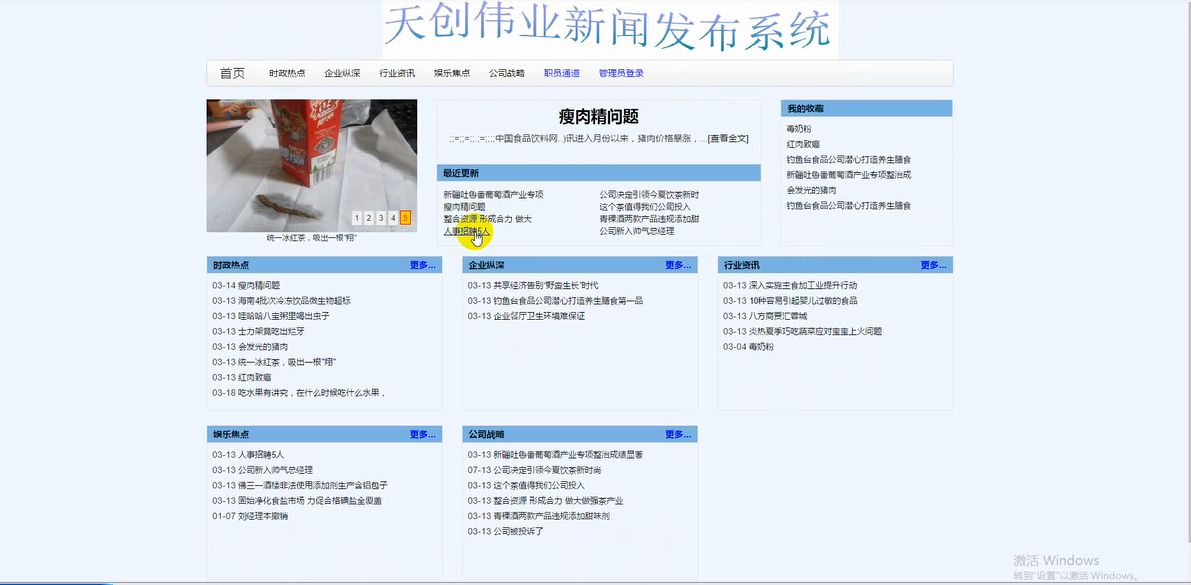Click the carousel photo of the tea carton
This screenshot has width=1191, height=585.
pos(311,166)
